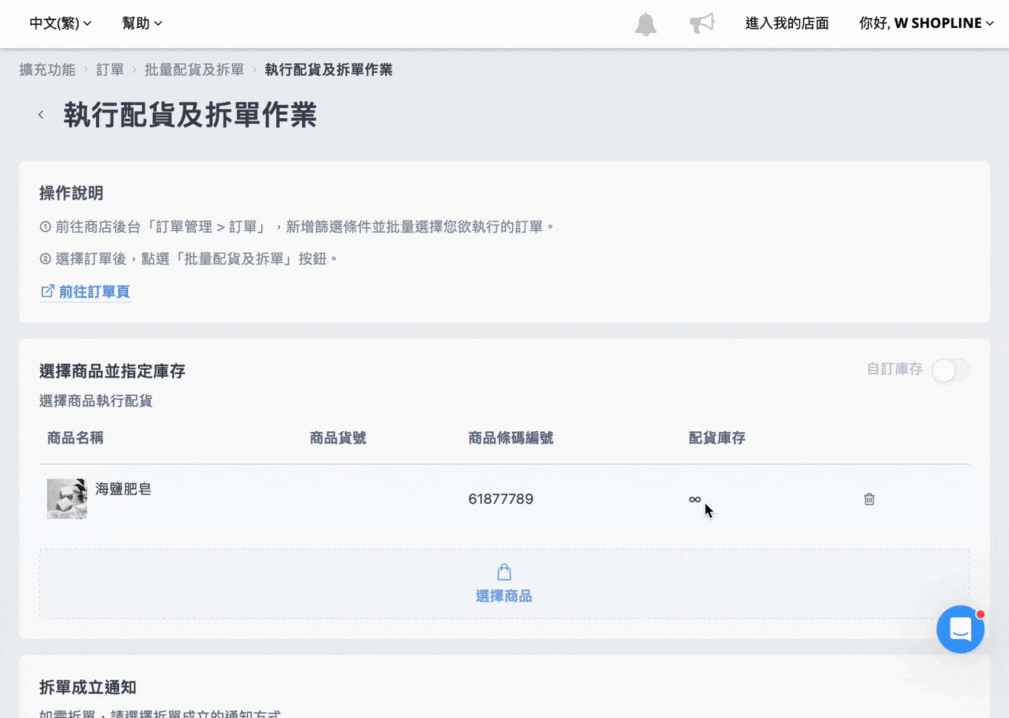Screen dimensions: 1009x718
Task: Toggle the 自訂庫存 switch
Action: point(950,370)
